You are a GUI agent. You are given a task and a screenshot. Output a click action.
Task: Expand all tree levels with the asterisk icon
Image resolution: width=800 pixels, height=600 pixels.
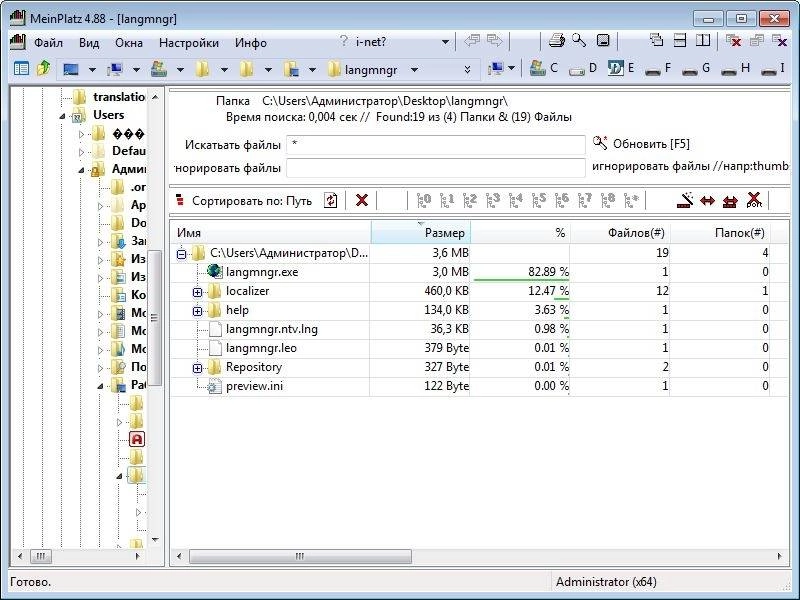click(x=631, y=201)
